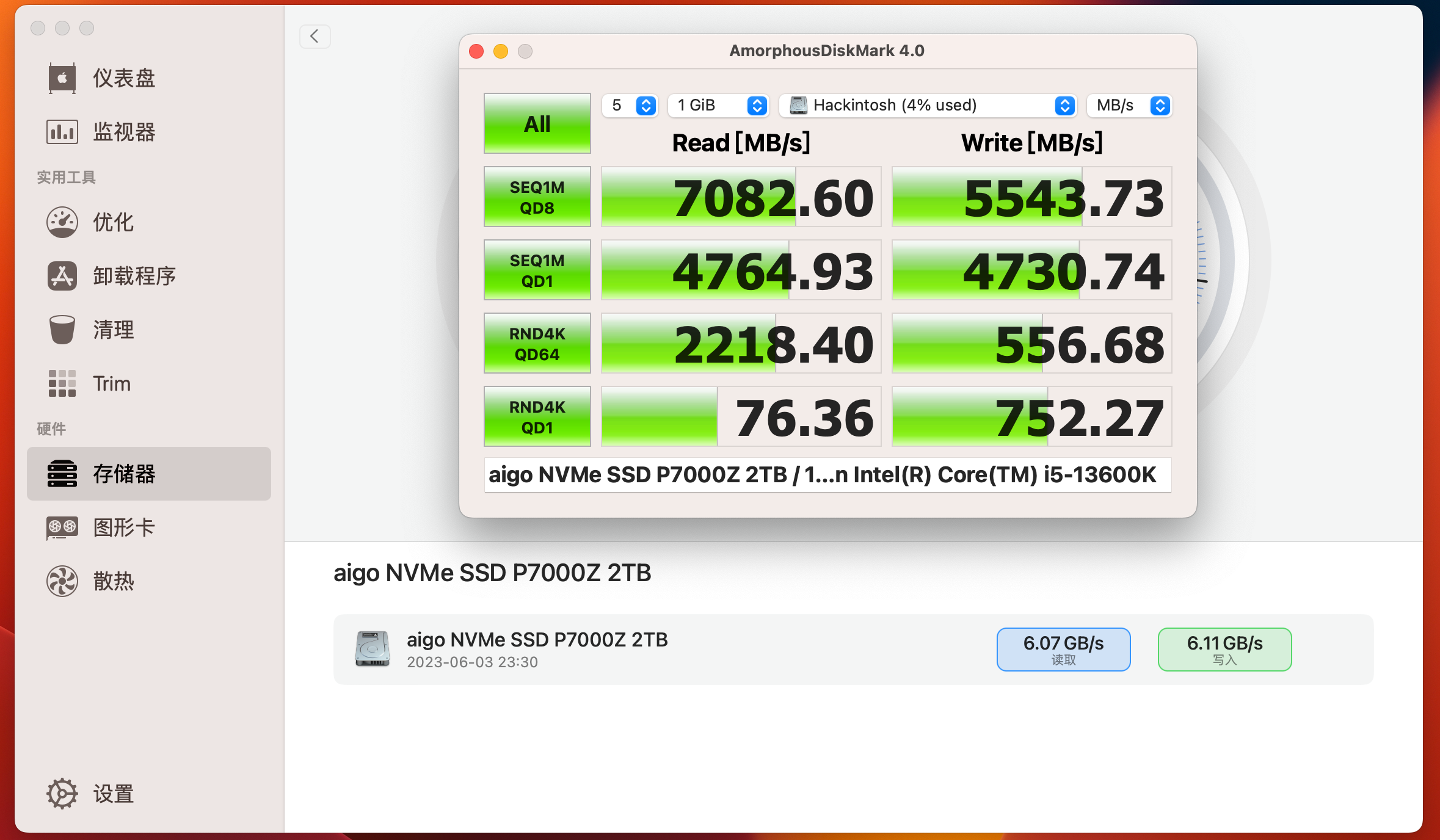
Task: Open the Uninstaller (卸载程序) icon
Action: click(x=62, y=276)
